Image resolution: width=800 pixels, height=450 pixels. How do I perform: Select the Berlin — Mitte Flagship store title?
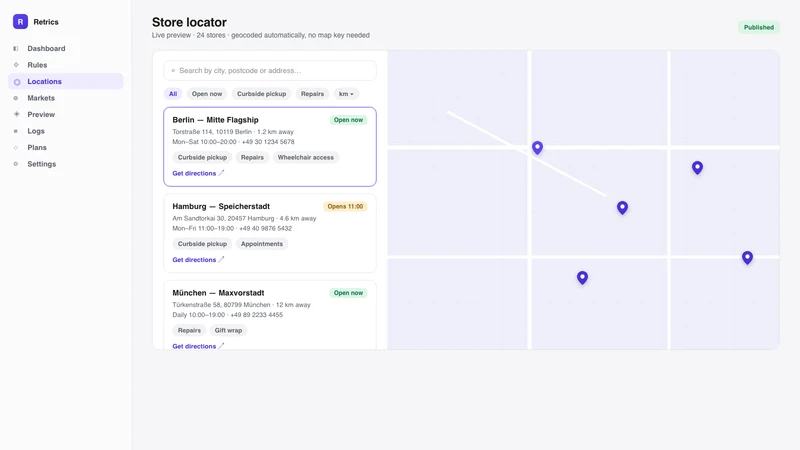215,120
